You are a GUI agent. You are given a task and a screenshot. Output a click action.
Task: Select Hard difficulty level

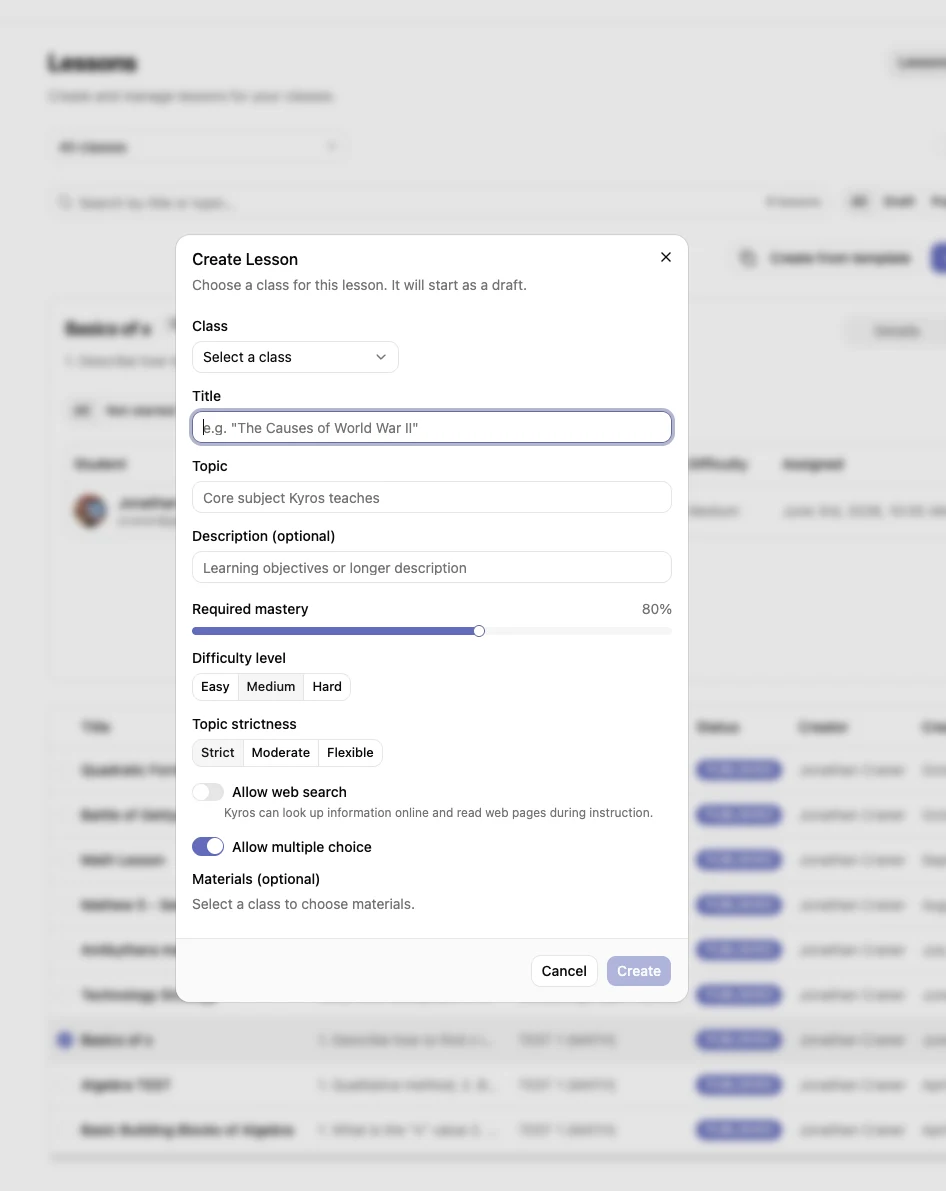coord(327,687)
